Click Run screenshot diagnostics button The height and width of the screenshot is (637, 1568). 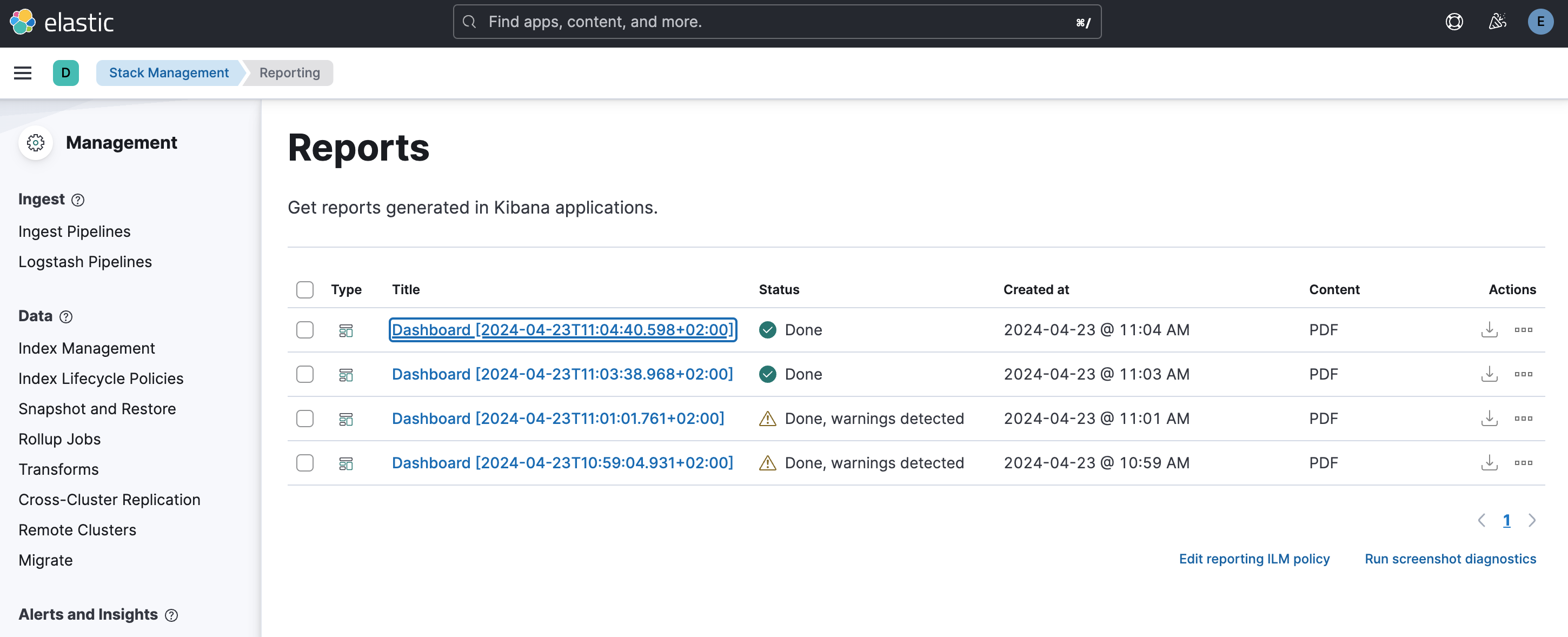pyautogui.click(x=1450, y=559)
